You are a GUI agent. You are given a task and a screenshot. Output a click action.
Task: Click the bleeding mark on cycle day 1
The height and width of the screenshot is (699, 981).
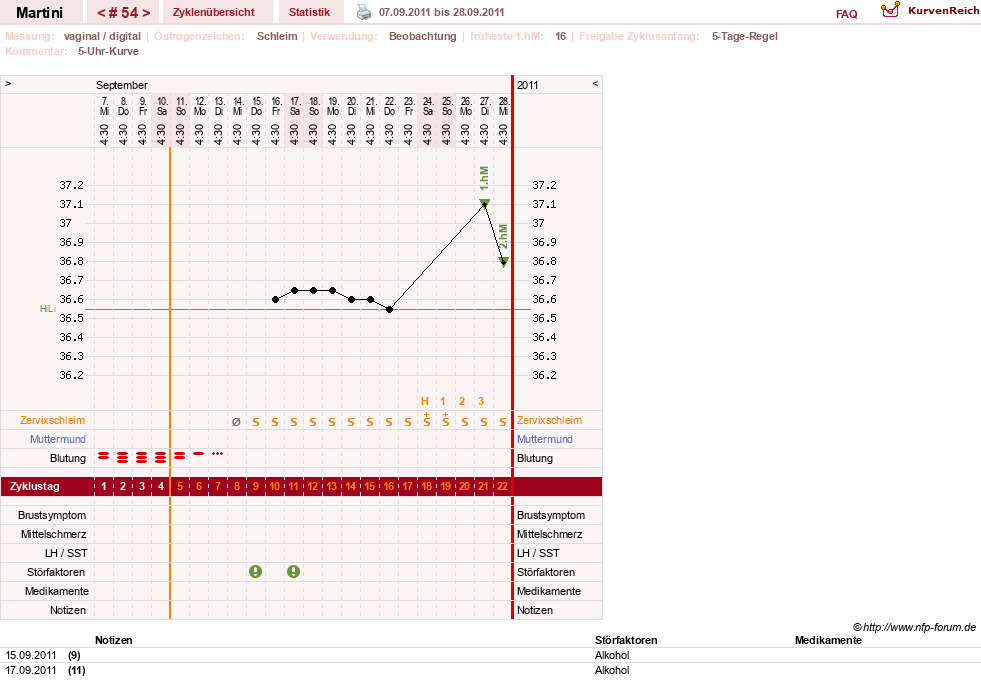104,456
